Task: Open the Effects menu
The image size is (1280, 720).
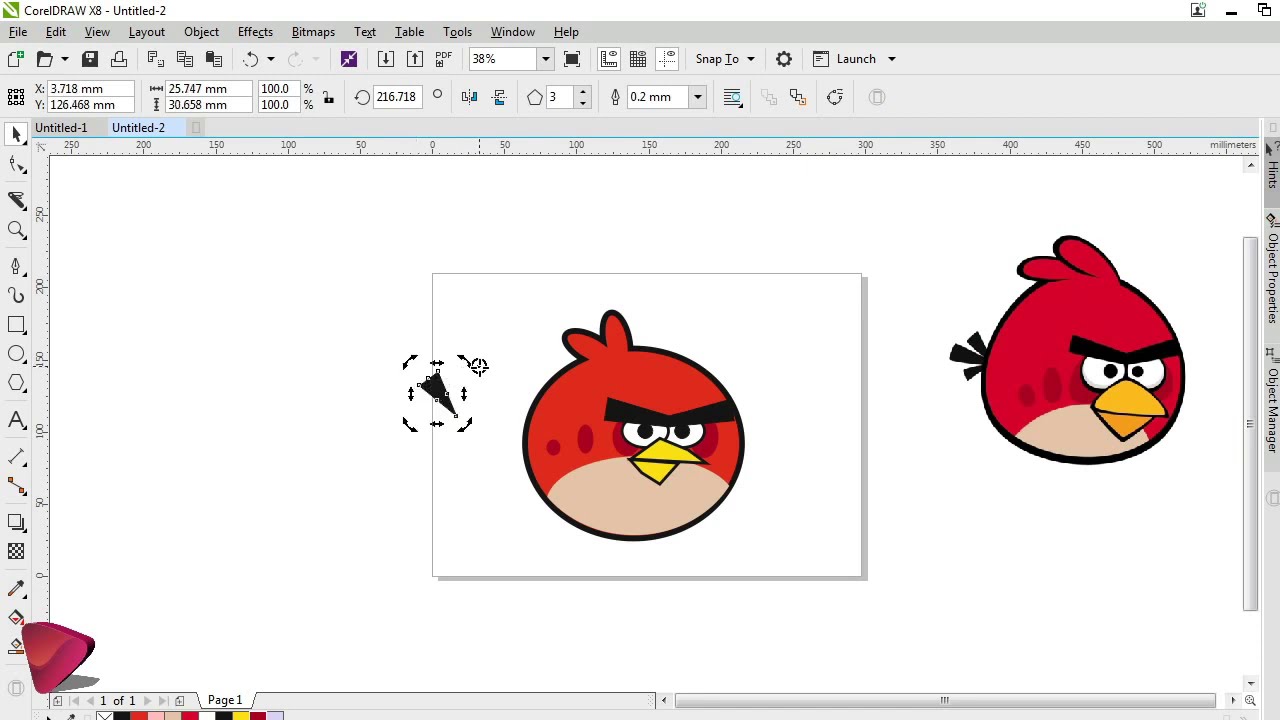Action: (255, 32)
